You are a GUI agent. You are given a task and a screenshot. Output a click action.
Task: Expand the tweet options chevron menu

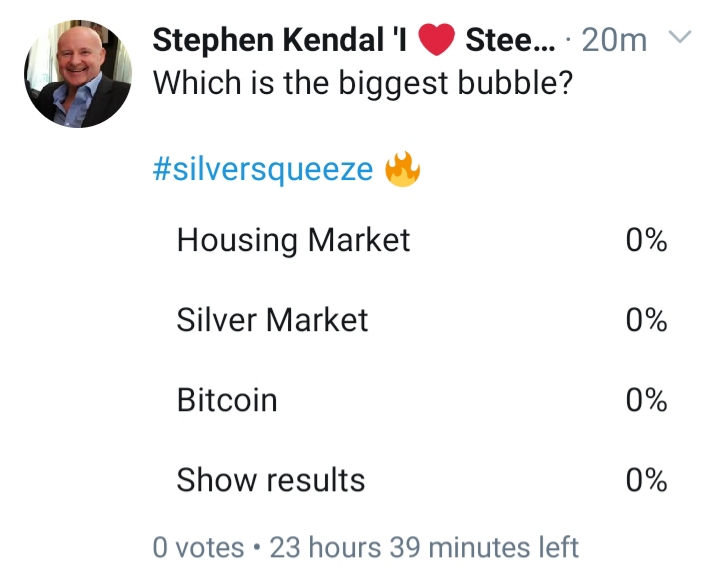680,39
